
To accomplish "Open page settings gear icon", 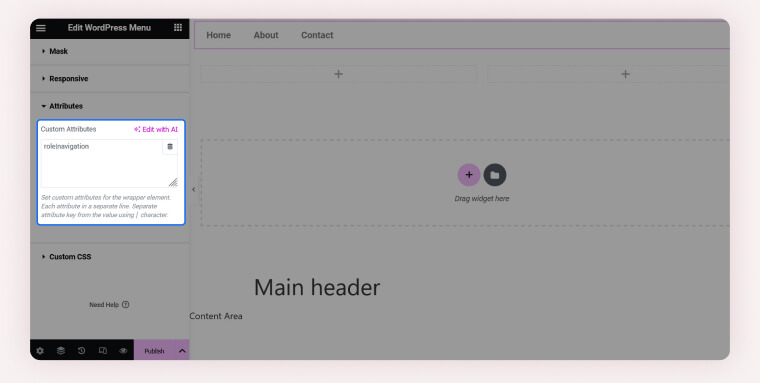I will [x=40, y=351].
